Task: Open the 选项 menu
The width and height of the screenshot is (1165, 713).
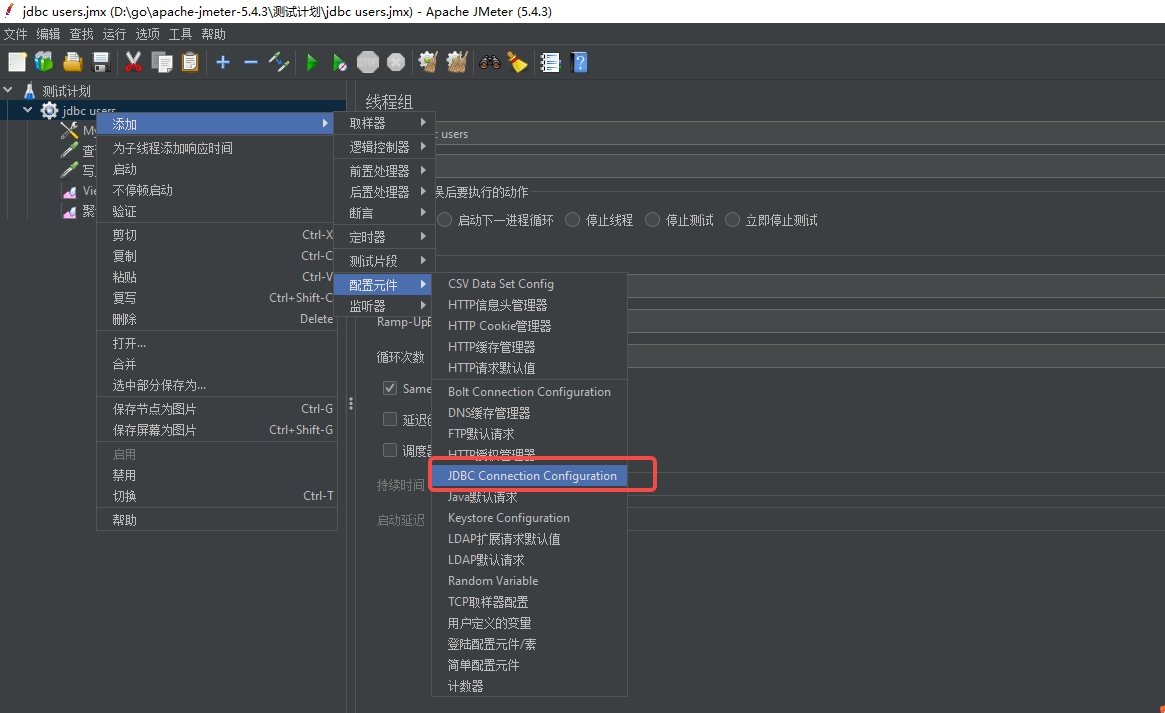Action: click(x=147, y=34)
